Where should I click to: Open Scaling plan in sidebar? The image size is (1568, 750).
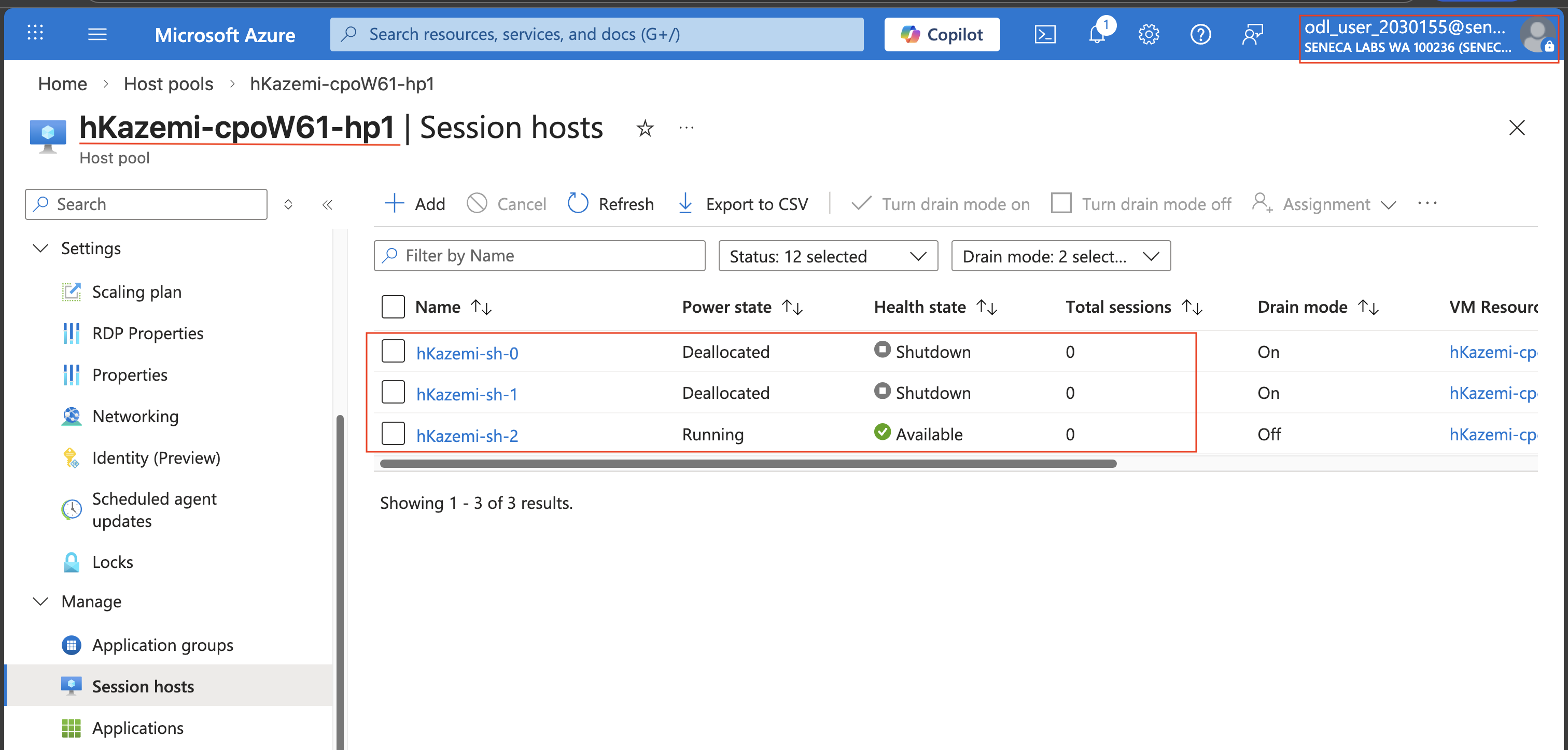pyautogui.click(x=136, y=292)
